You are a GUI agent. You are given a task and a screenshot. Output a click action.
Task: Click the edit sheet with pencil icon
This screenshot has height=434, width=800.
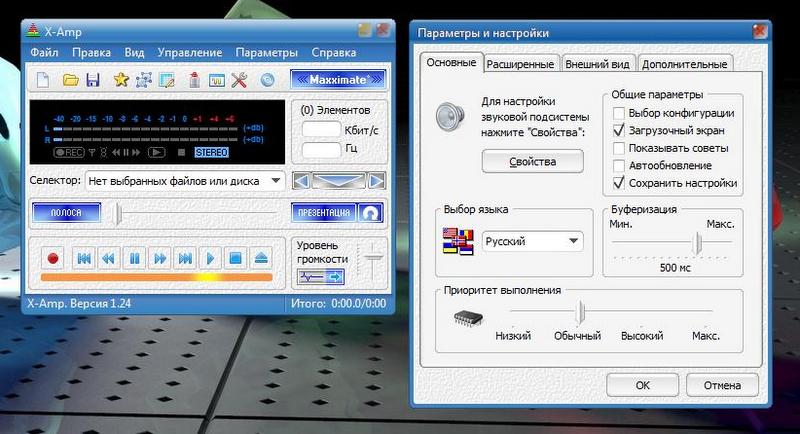tap(167, 80)
